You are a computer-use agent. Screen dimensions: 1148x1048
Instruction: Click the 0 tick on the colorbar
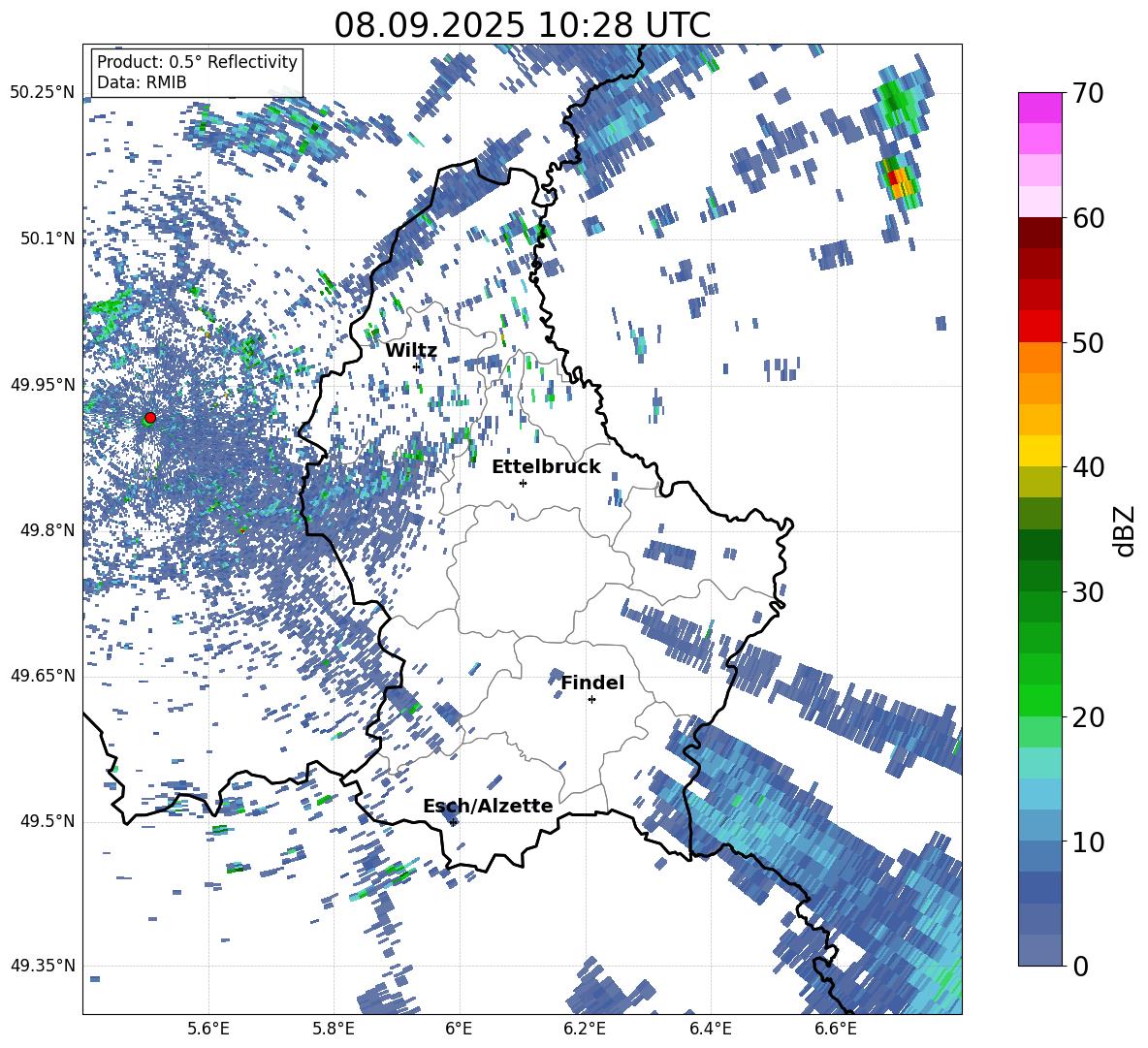pyautogui.click(x=1080, y=966)
